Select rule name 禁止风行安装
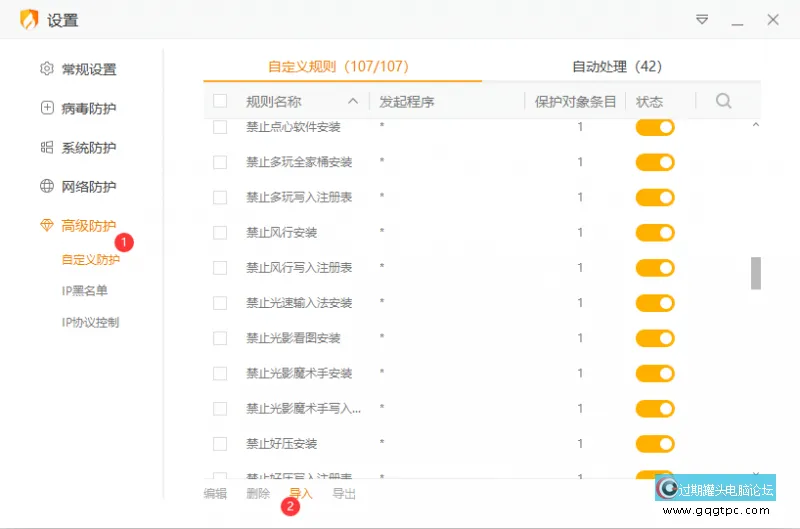Viewport: 800px width, 529px height. pos(282,233)
